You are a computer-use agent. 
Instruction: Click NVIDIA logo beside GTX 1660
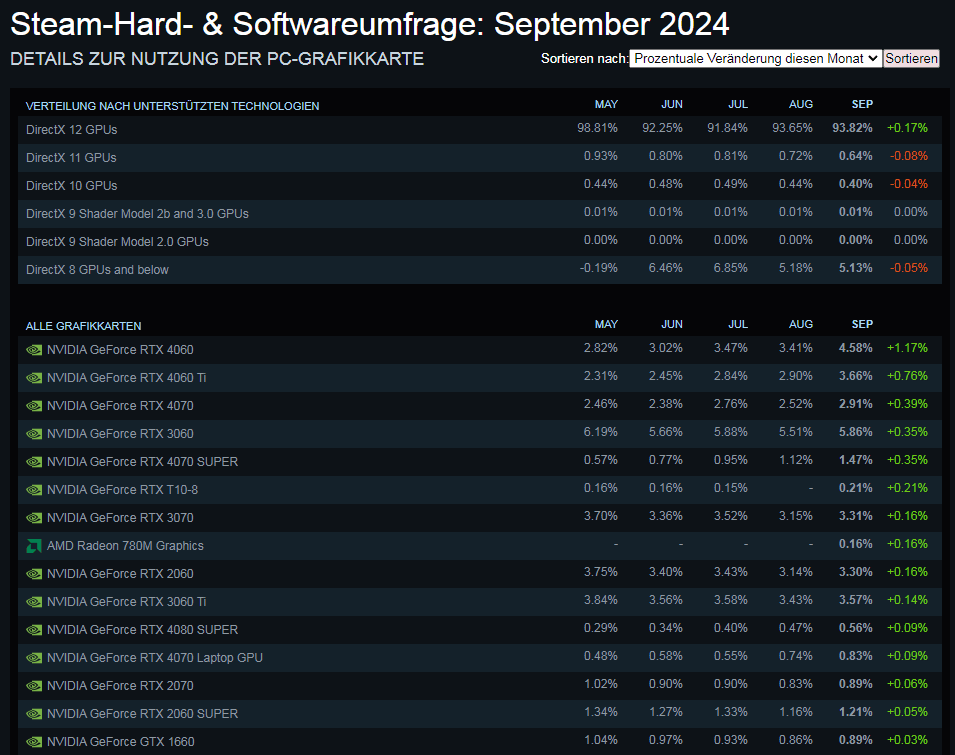pyautogui.click(x=34, y=742)
